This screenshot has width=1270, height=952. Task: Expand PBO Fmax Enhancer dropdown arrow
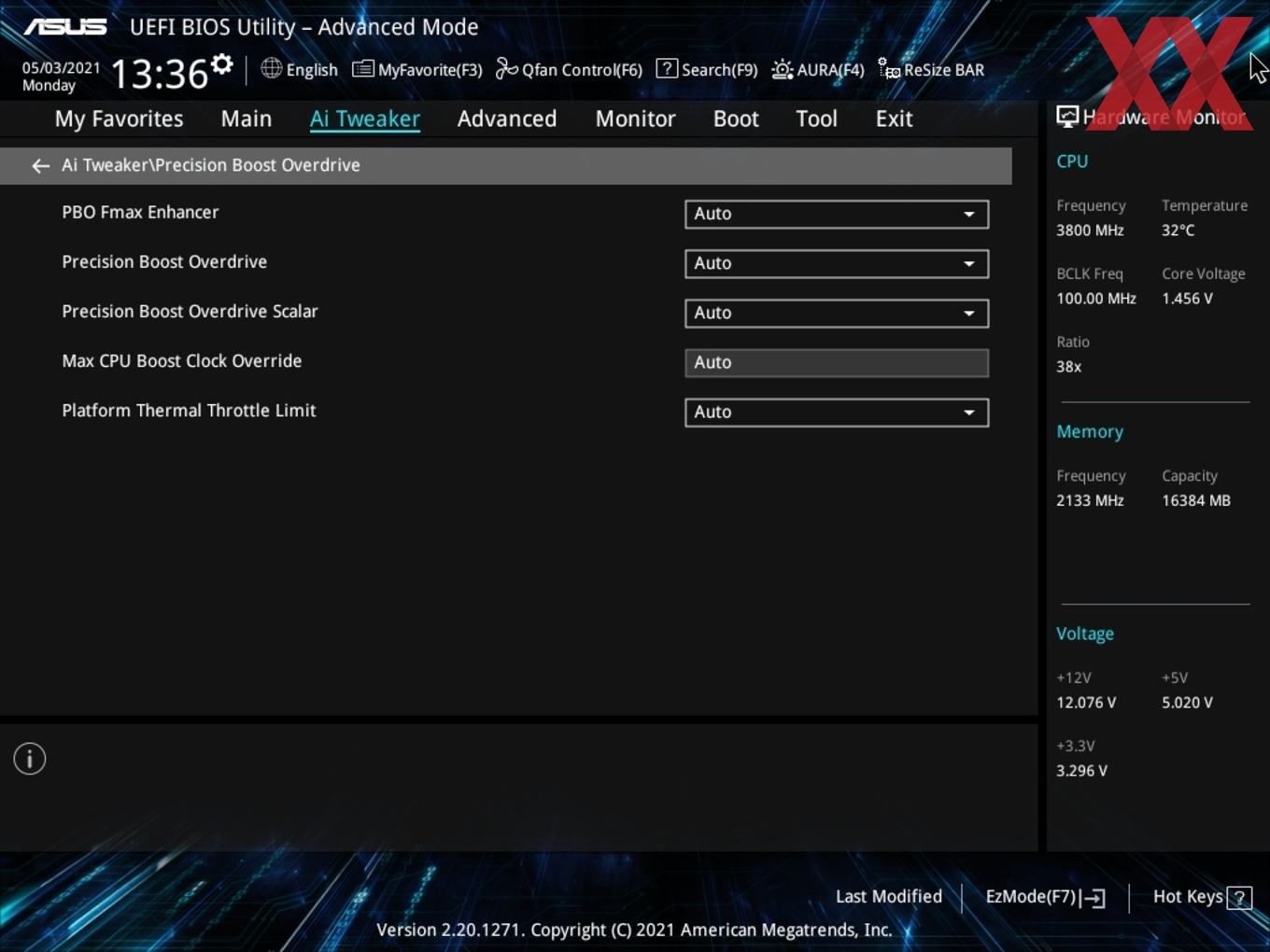[x=969, y=214]
